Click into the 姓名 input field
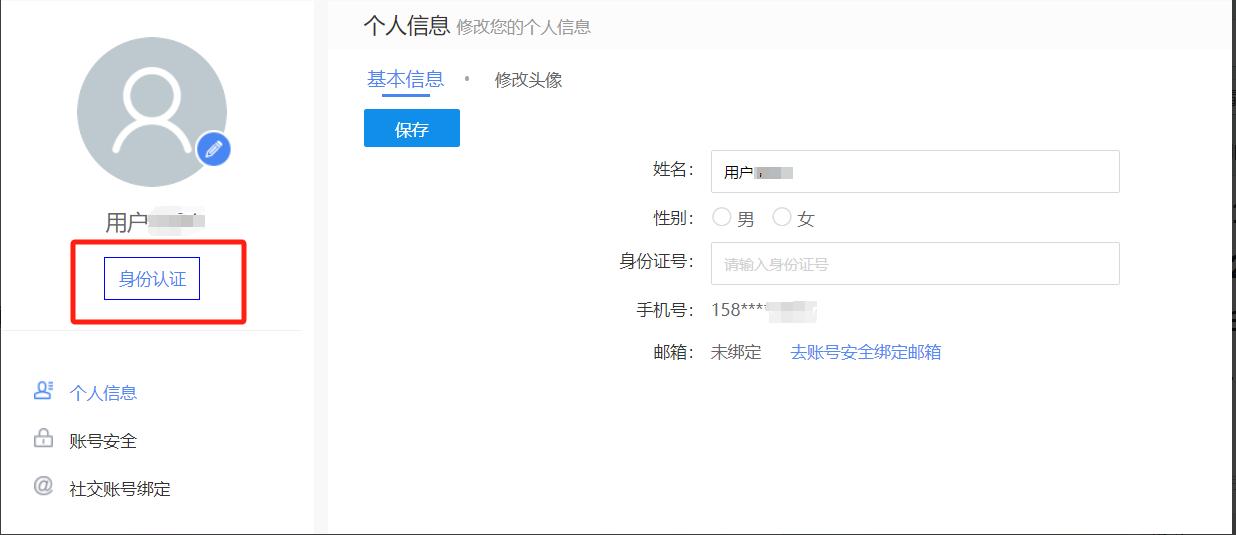Screen dimensions: 1236x535 point(914,171)
